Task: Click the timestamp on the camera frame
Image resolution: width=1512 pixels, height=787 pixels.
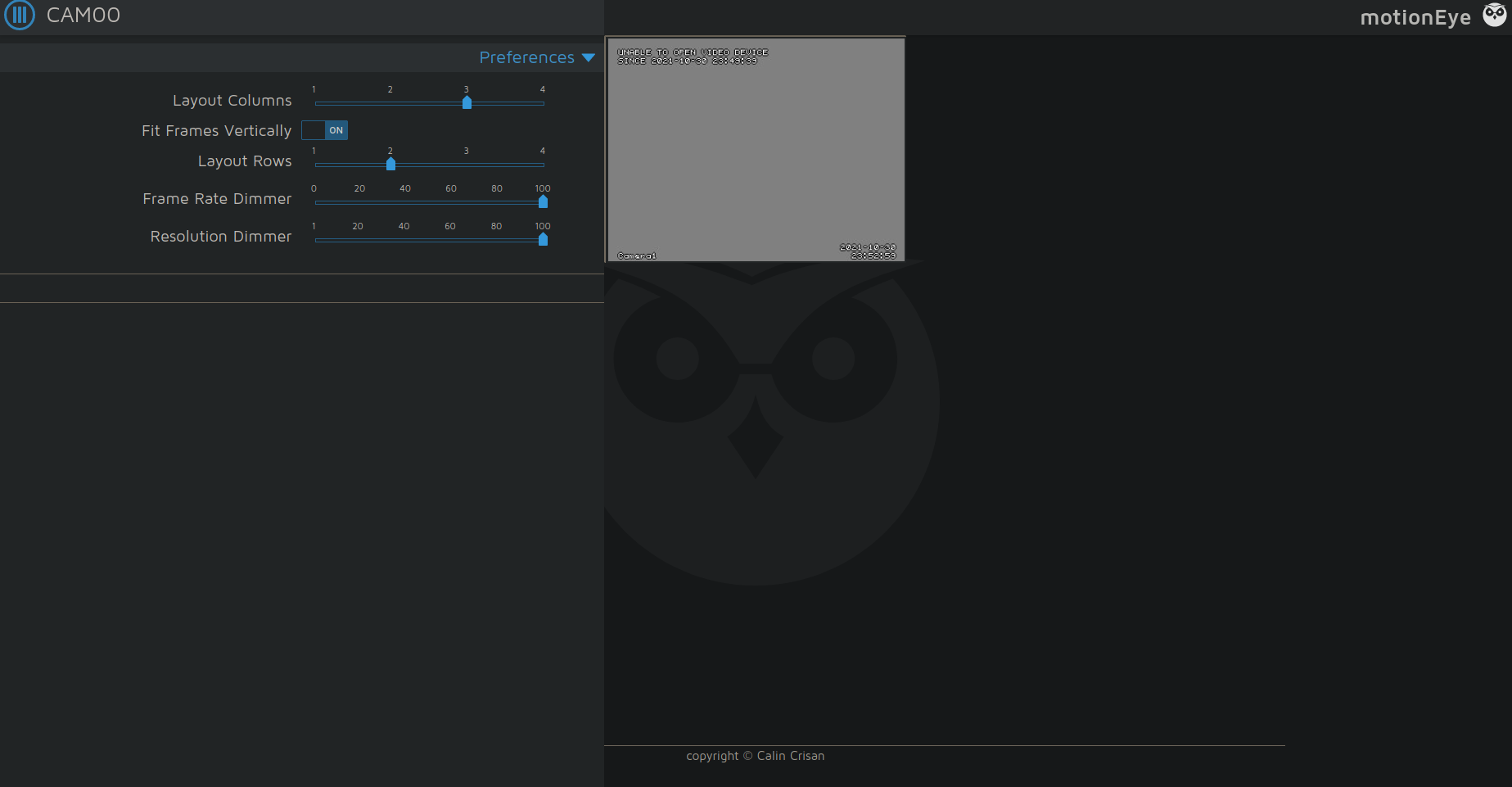Action: coord(869,251)
